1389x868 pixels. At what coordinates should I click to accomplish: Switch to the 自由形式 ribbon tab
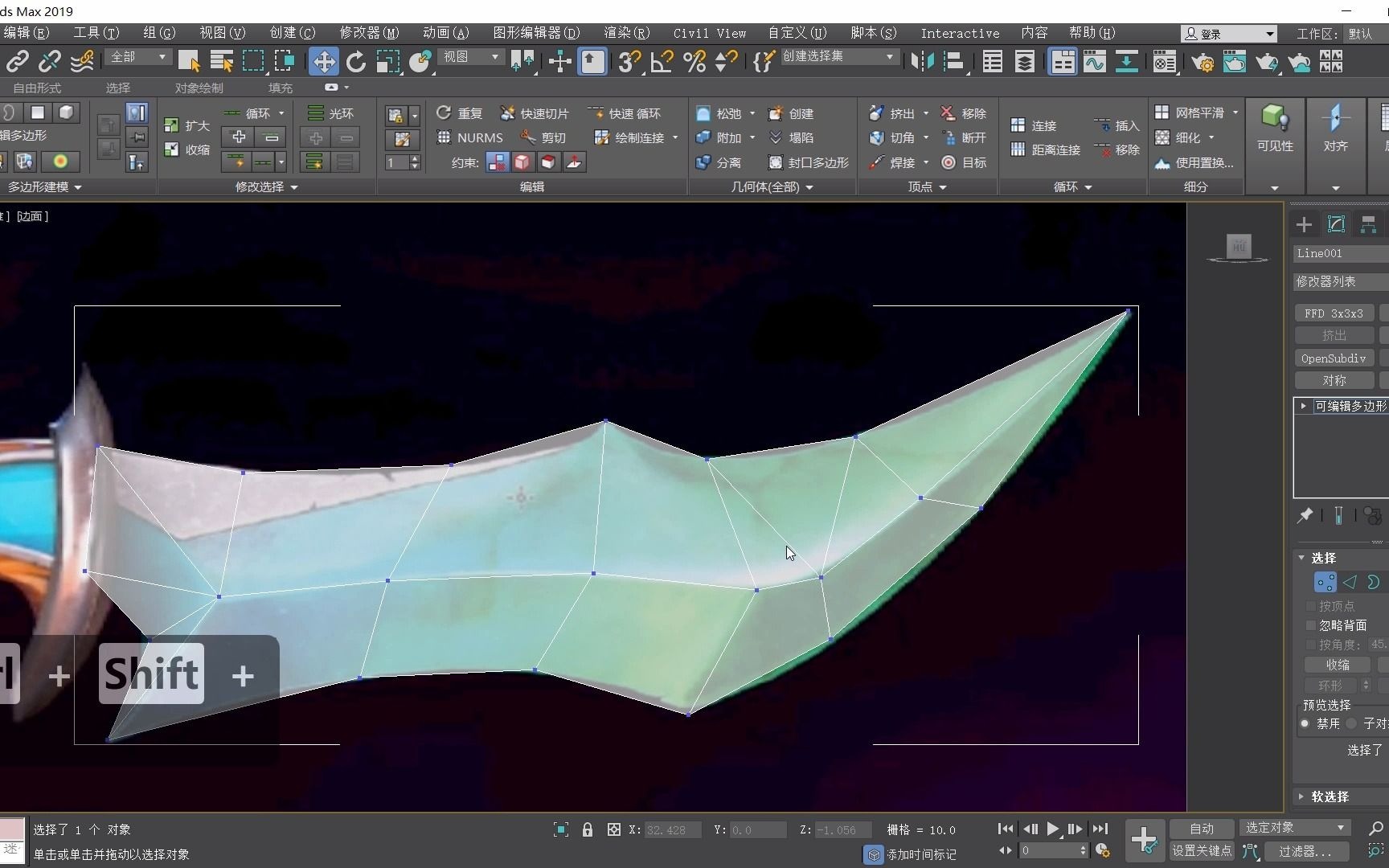[37, 88]
